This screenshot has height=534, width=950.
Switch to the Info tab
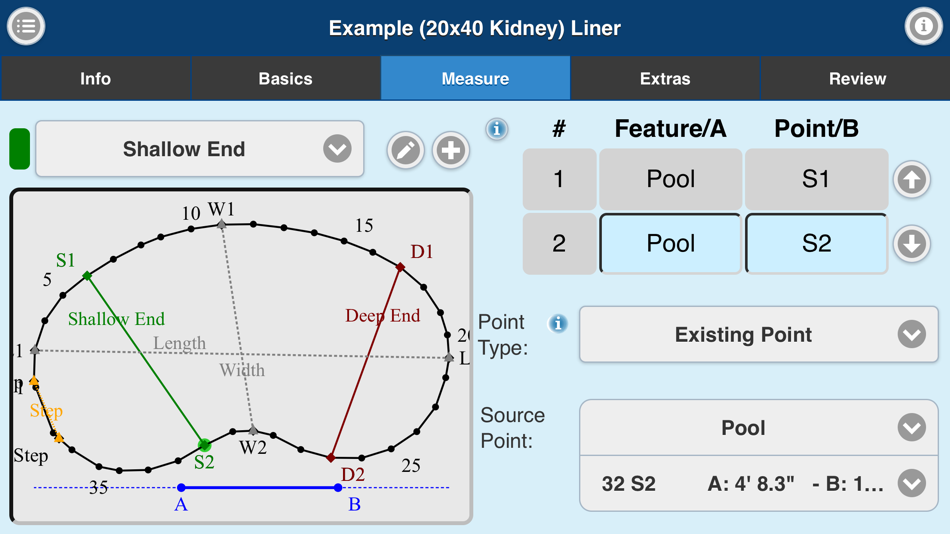coord(95,79)
